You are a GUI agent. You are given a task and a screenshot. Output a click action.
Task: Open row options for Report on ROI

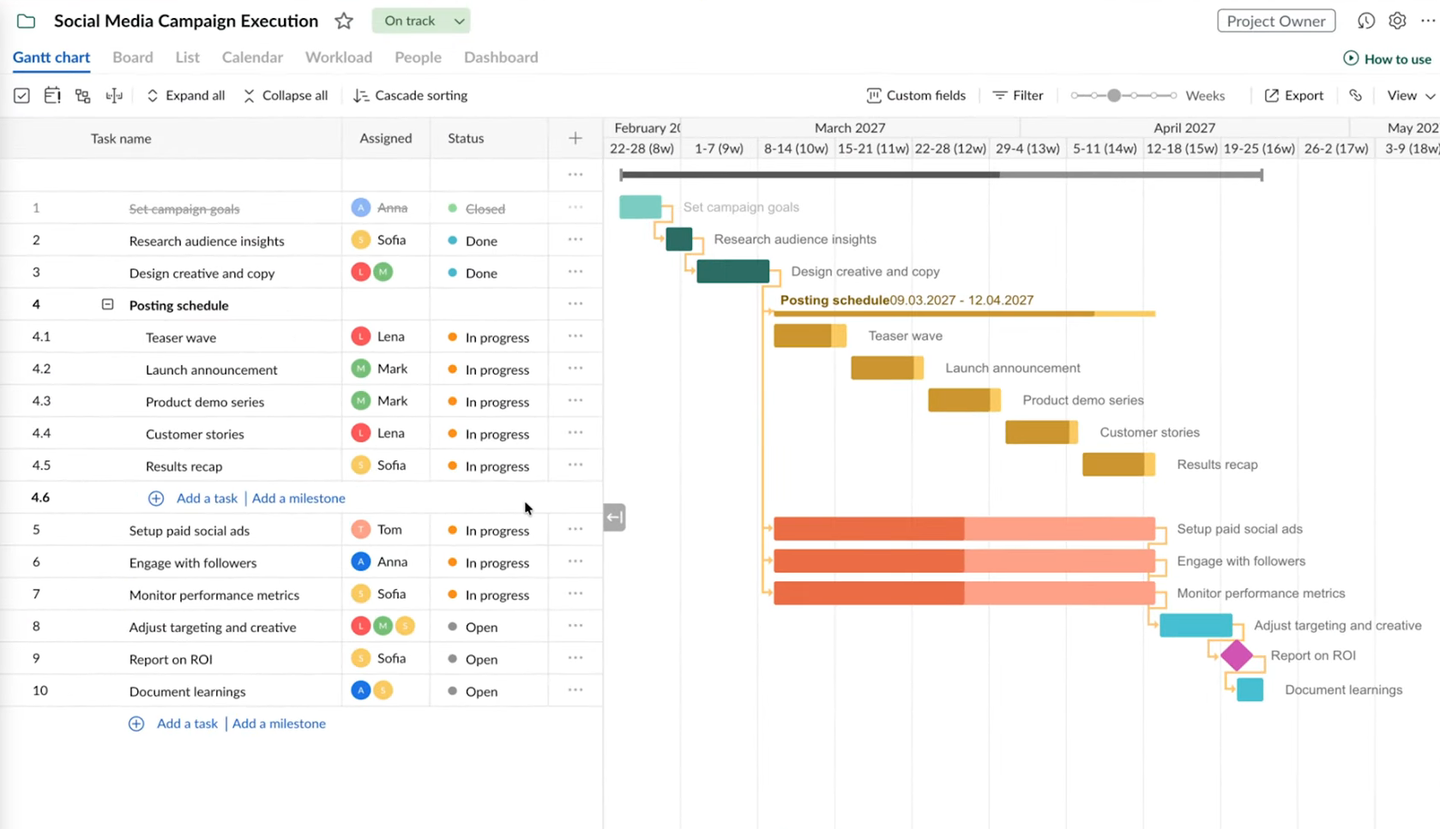point(575,658)
